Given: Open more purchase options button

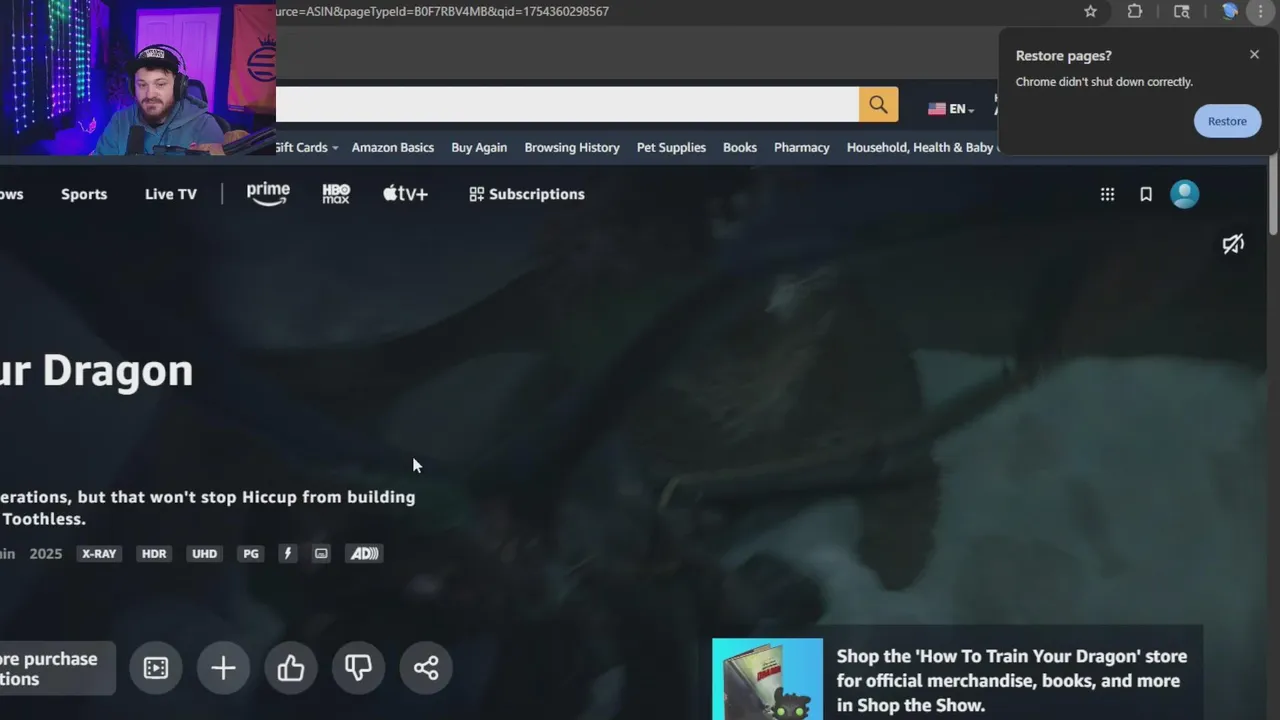Looking at the screenshot, I should coord(57,668).
